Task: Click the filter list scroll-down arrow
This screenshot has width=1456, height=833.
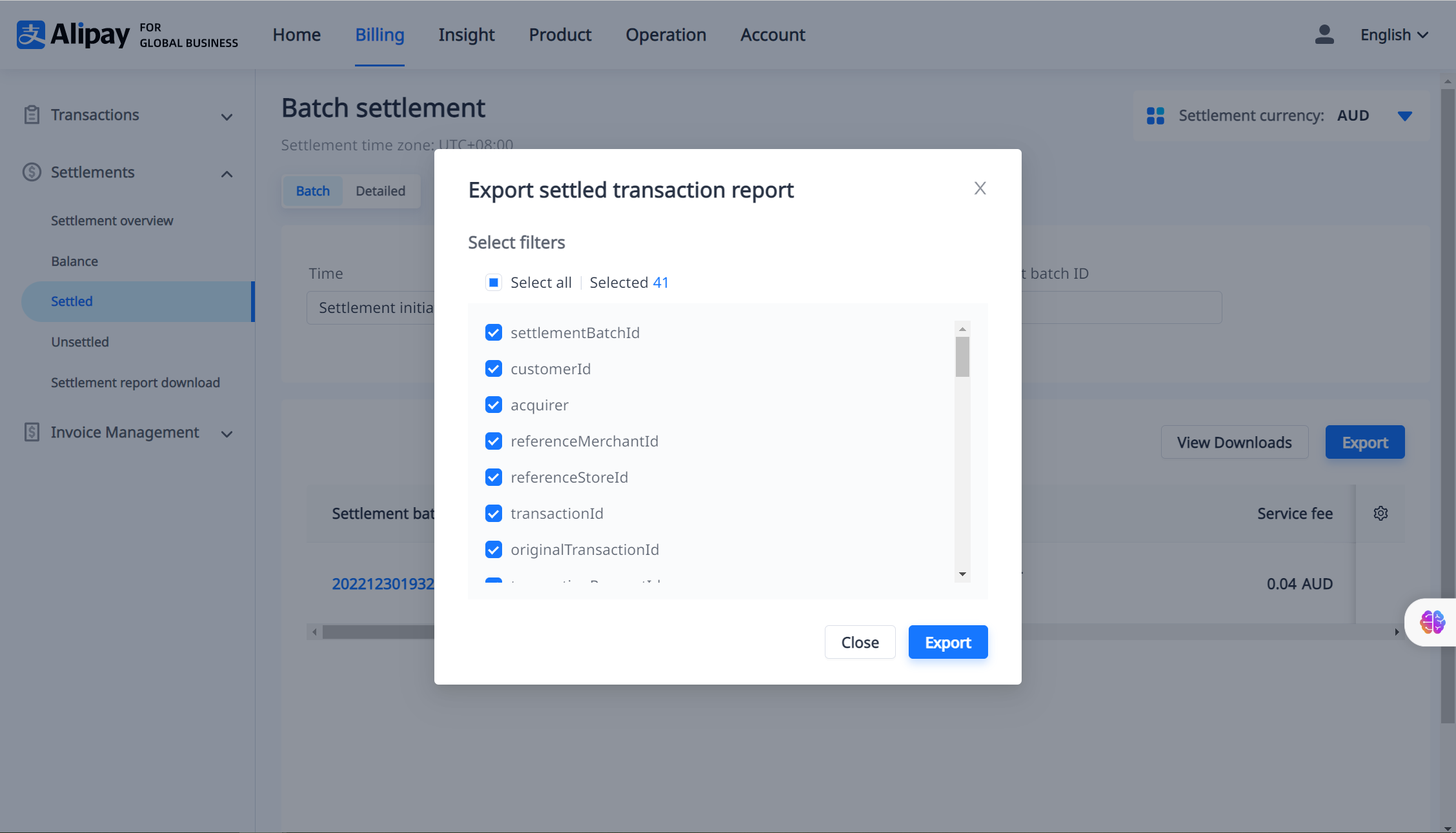Action: click(x=962, y=574)
